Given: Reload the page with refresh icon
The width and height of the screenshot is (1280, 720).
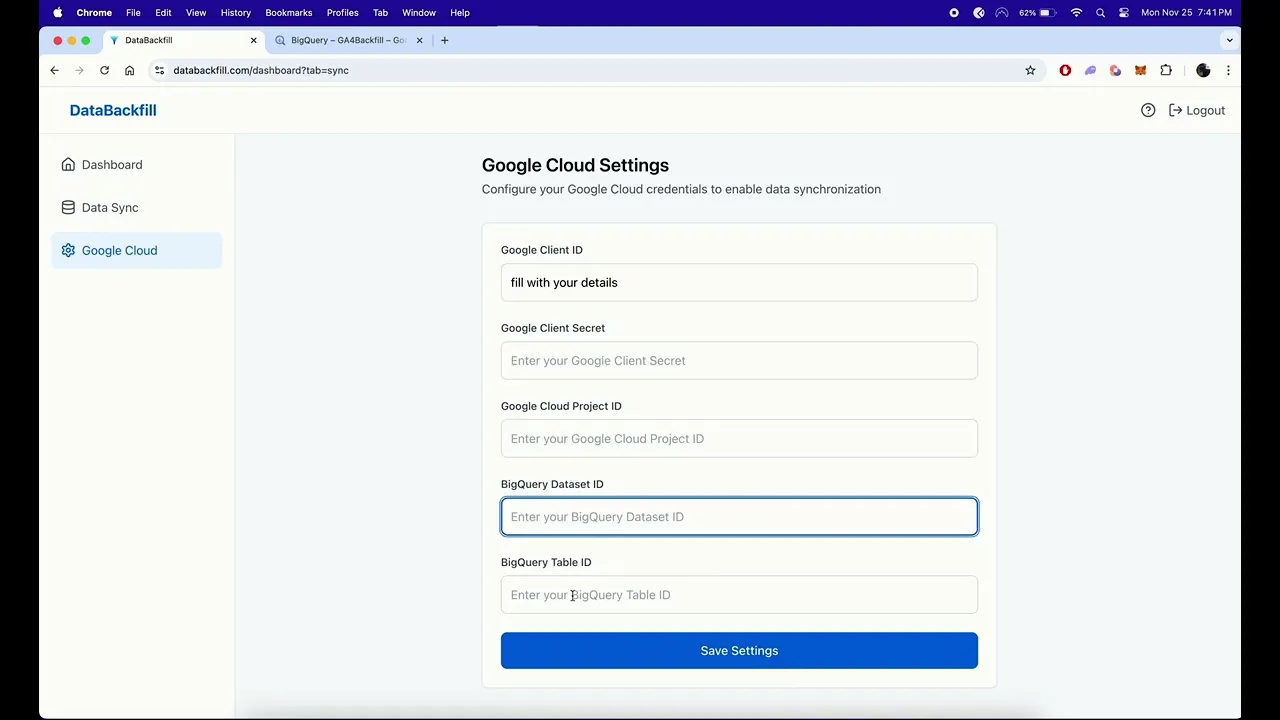Looking at the screenshot, I should (104, 70).
